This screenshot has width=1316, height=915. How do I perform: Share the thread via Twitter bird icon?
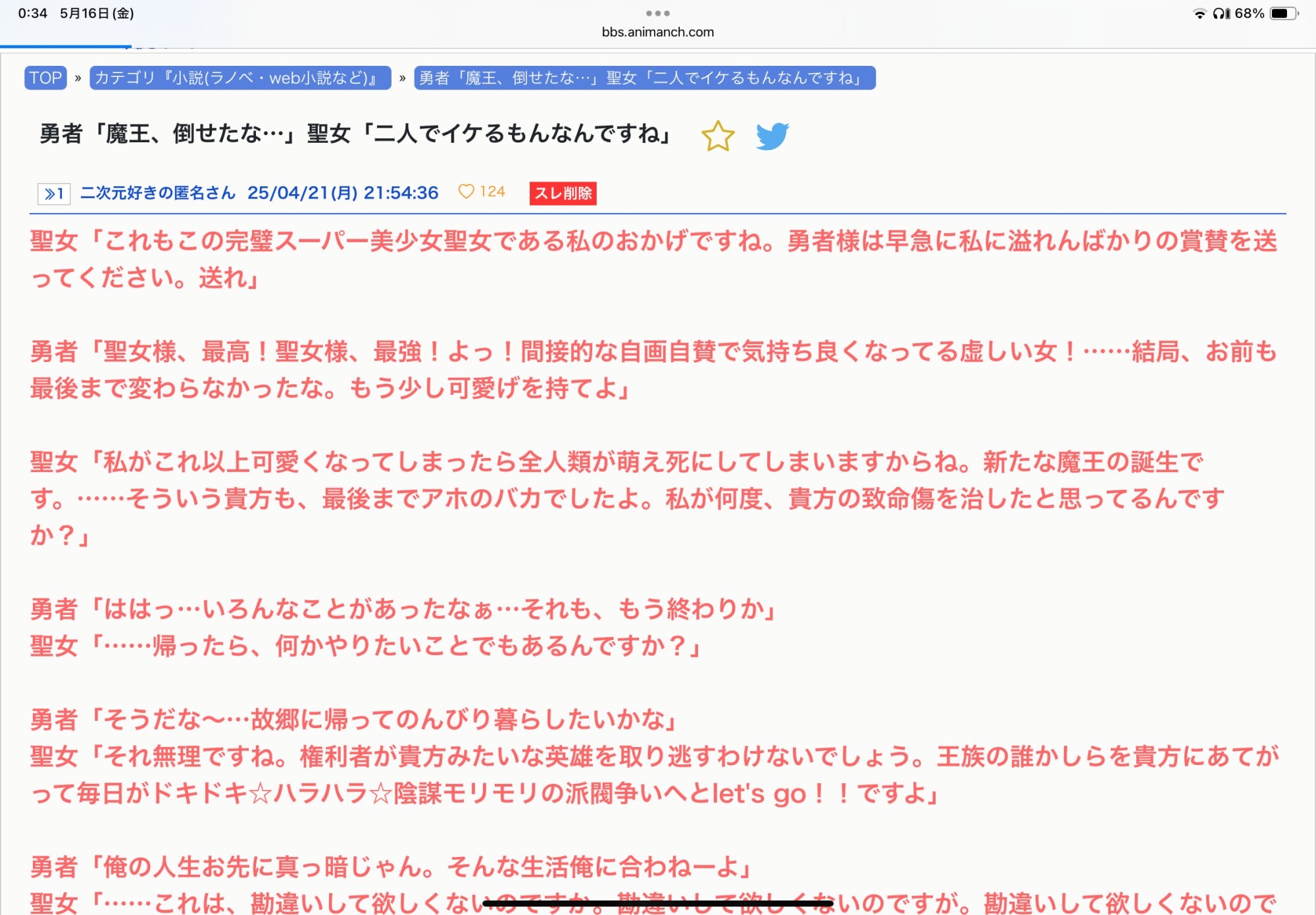coord(772,136)
